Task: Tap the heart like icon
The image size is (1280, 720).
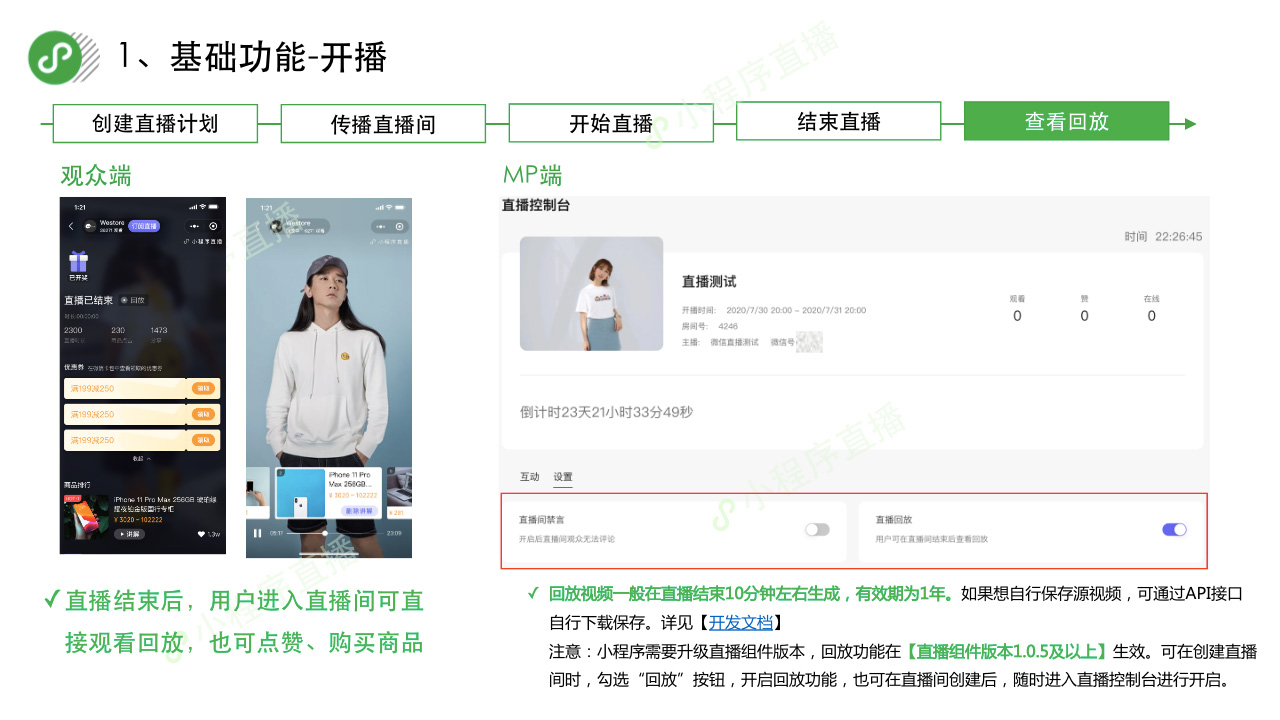Action: (x=203, y=534)
